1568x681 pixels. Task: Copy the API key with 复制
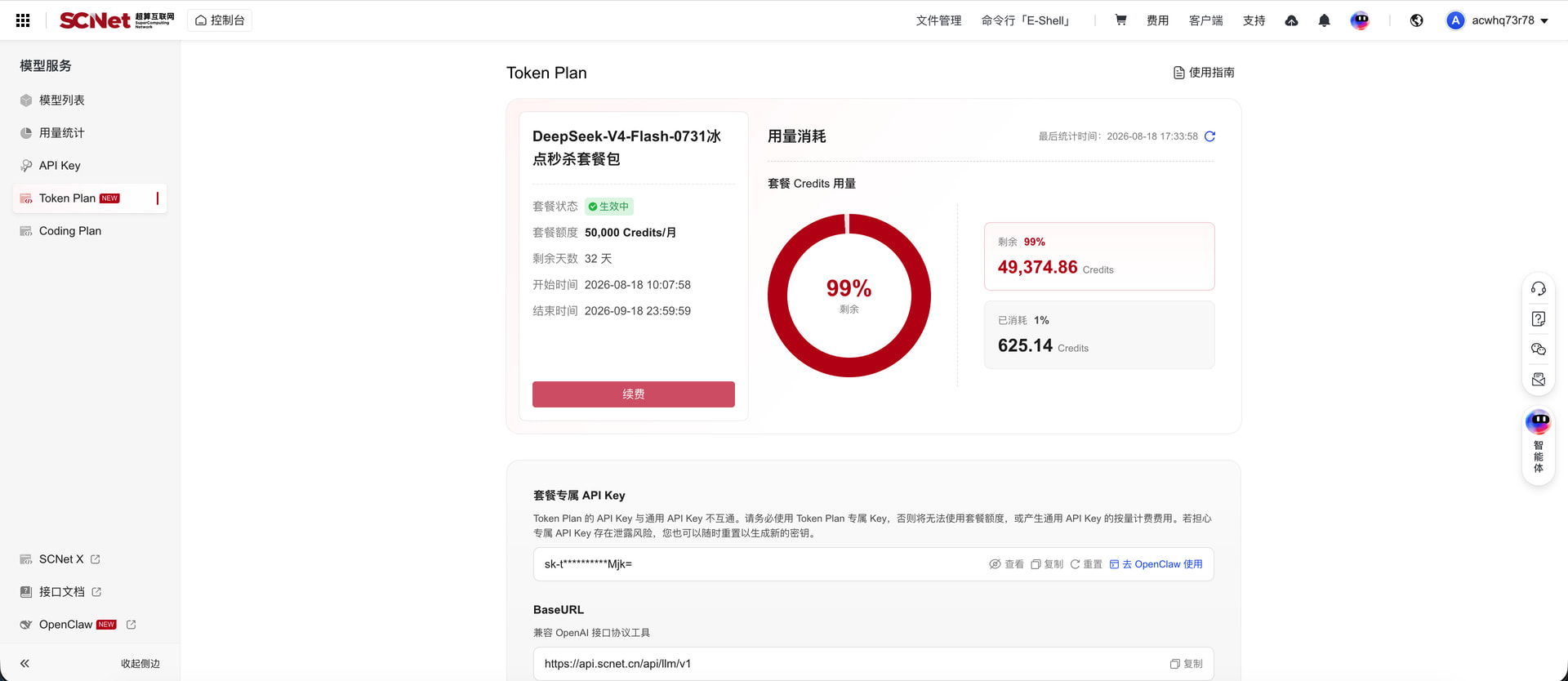pyautogui.click(x=1047, y=564)
